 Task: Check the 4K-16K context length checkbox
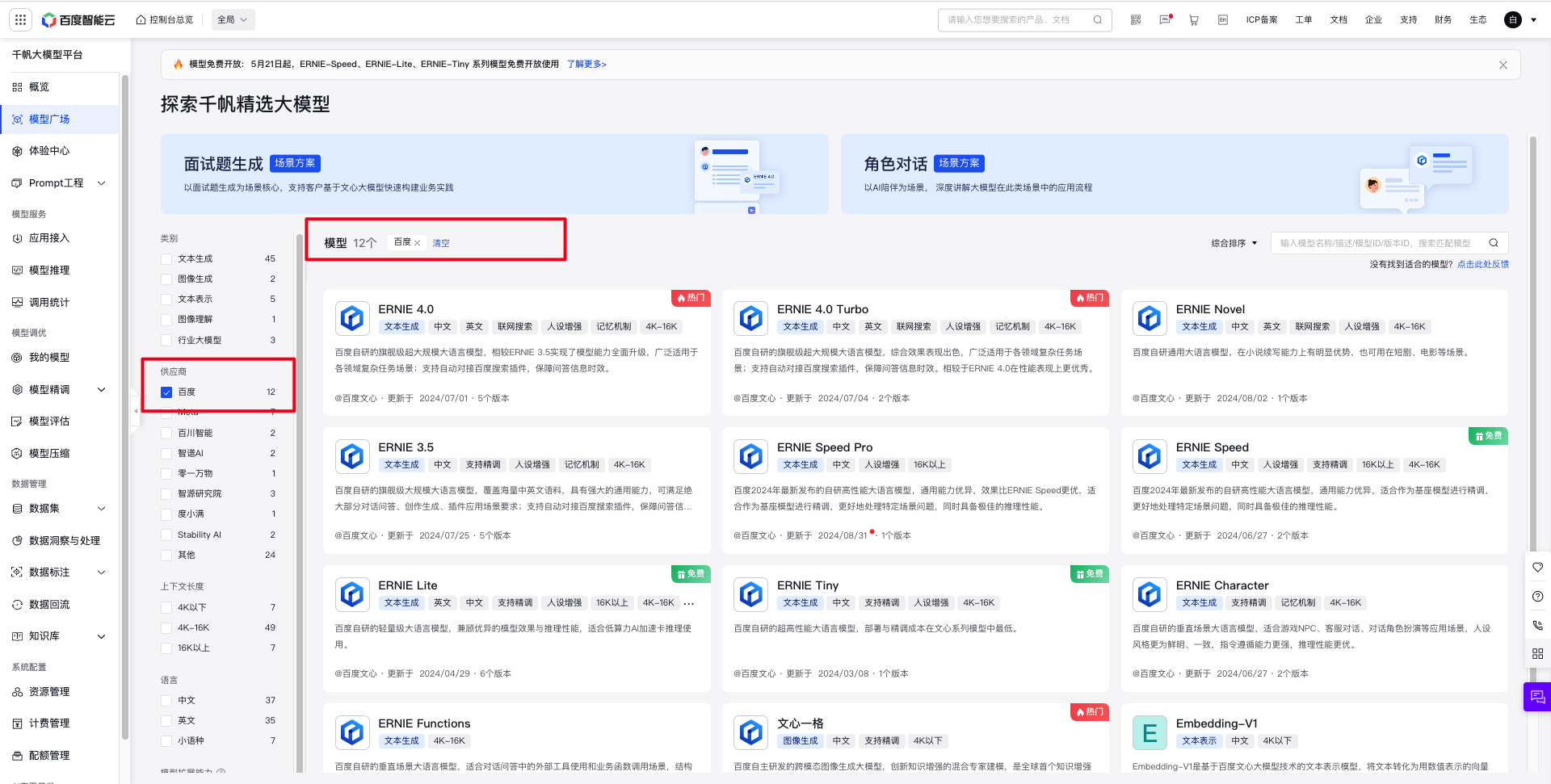[166, 628]
